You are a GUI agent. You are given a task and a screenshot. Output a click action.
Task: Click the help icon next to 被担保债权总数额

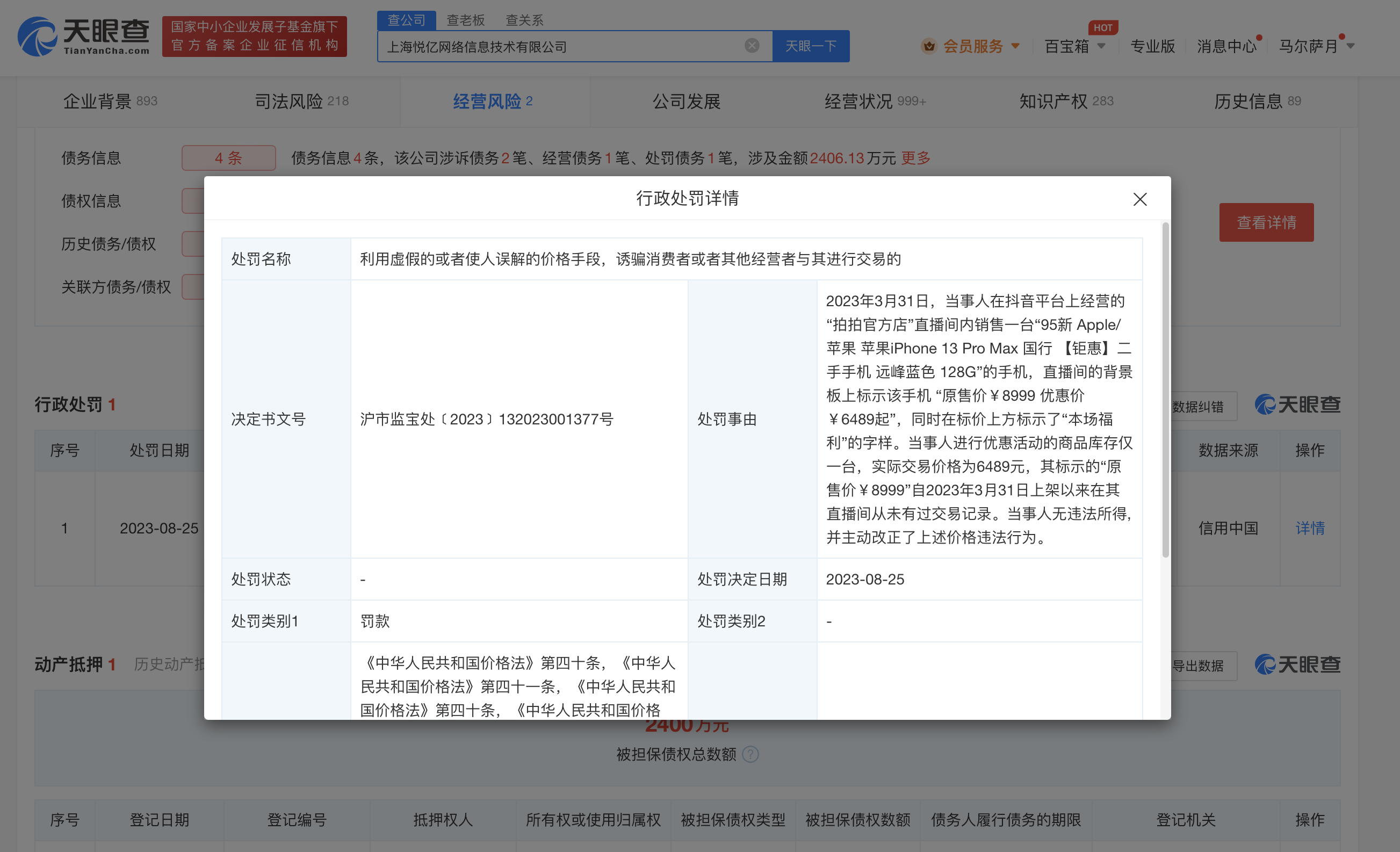tap(750, 754)
